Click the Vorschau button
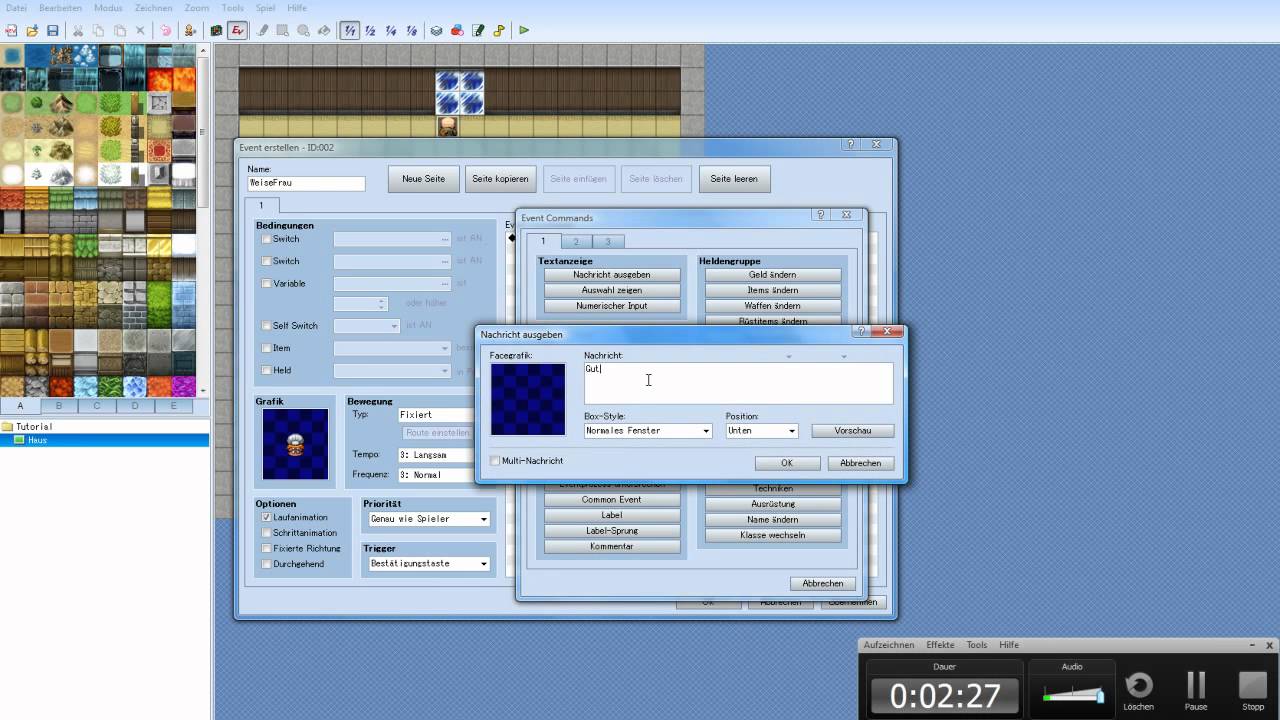 tap(852, 431)
